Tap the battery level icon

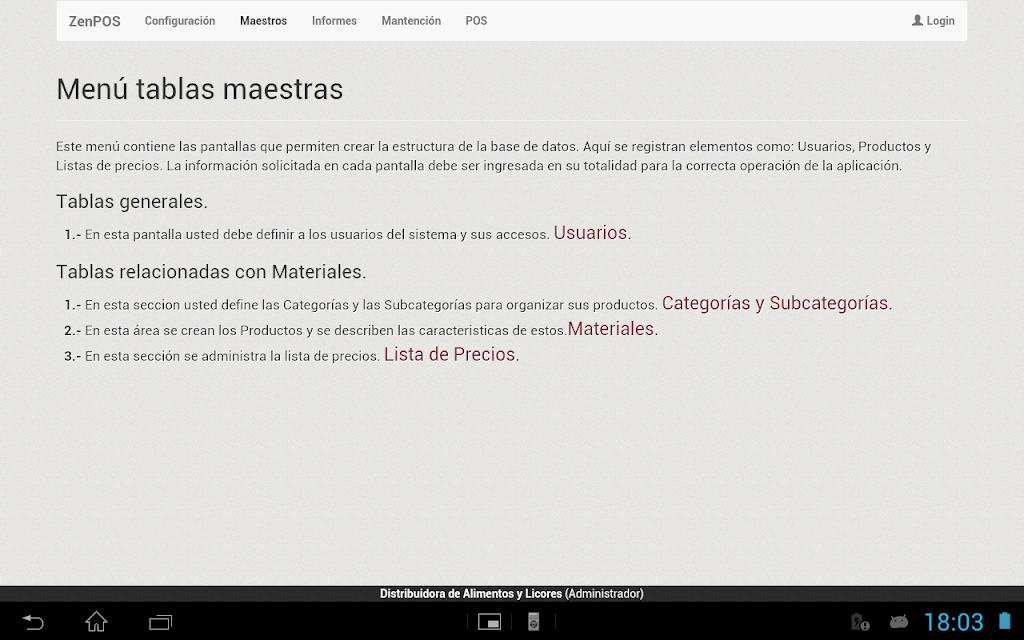pyautogui.click(x=1004, y=621)
